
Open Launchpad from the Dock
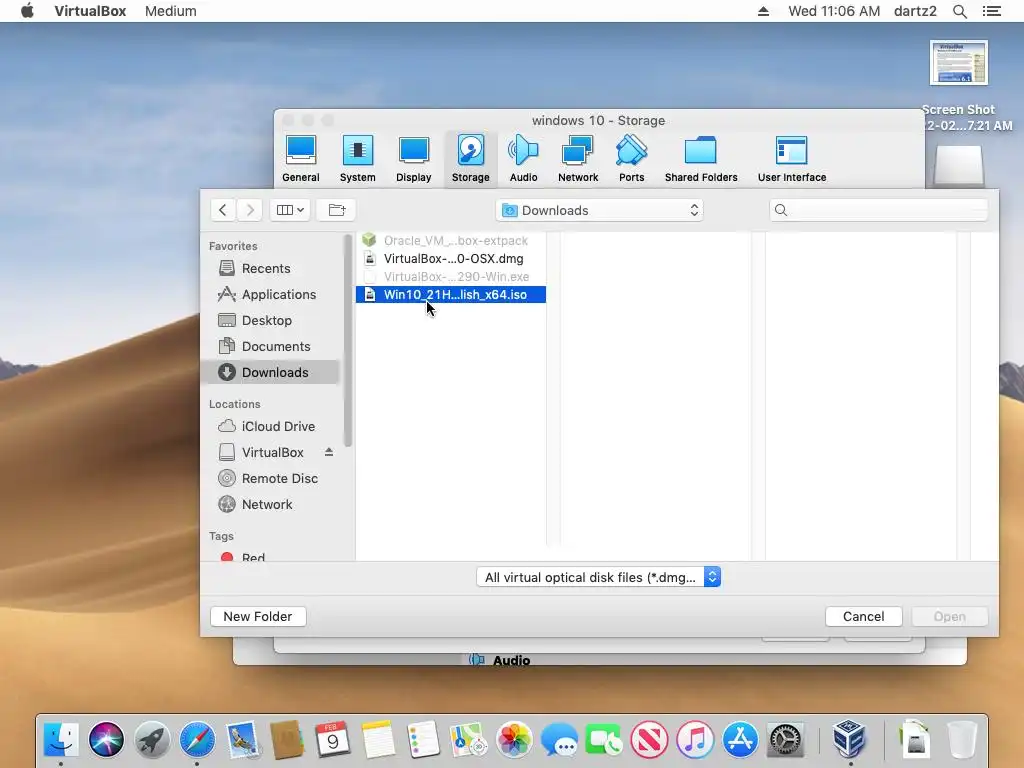point(152,740)
